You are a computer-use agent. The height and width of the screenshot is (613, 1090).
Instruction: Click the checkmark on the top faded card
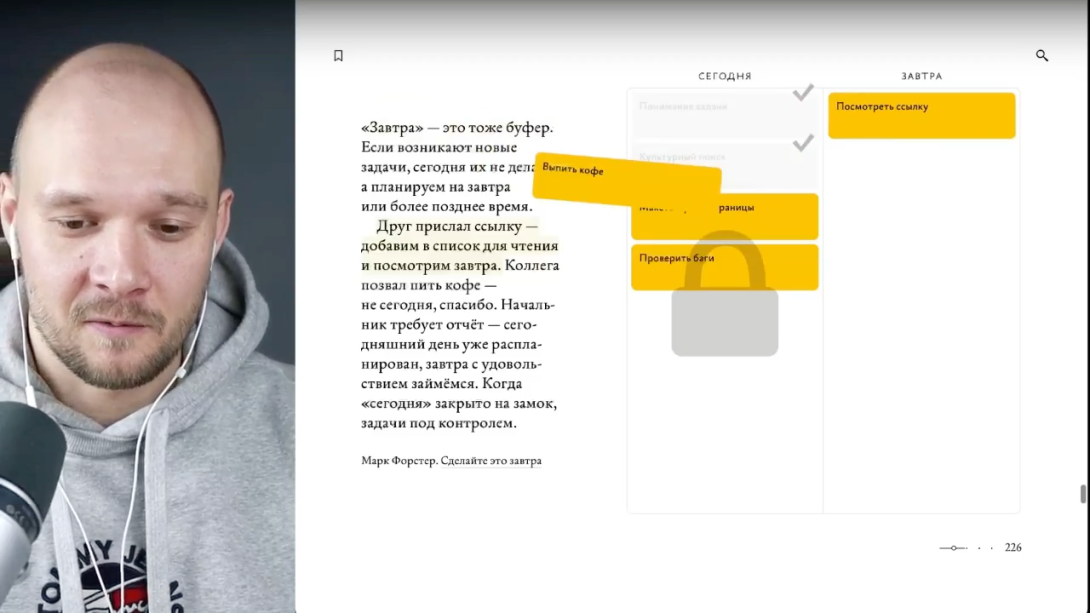pyautogui.click(x=803, y=92)
